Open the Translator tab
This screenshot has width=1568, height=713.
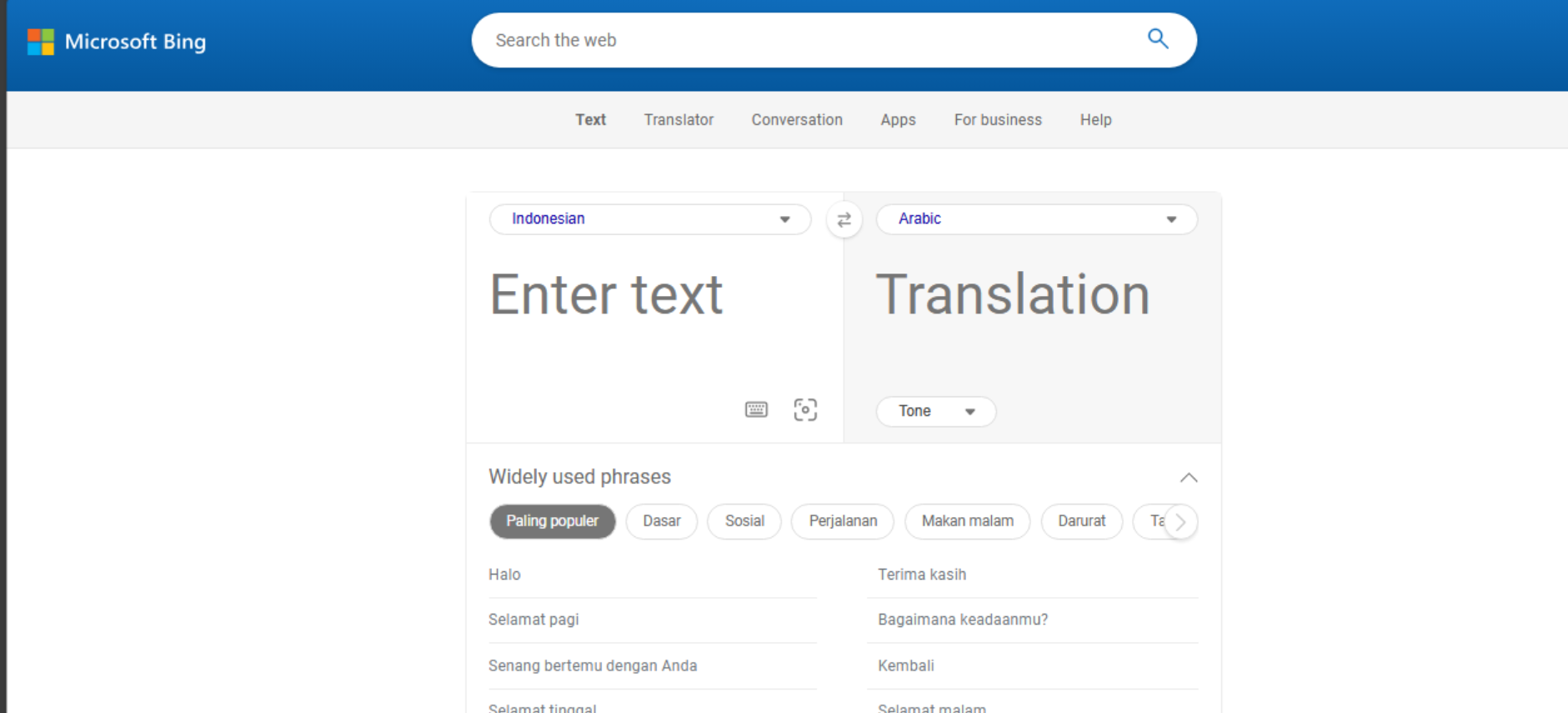(679, 120)
